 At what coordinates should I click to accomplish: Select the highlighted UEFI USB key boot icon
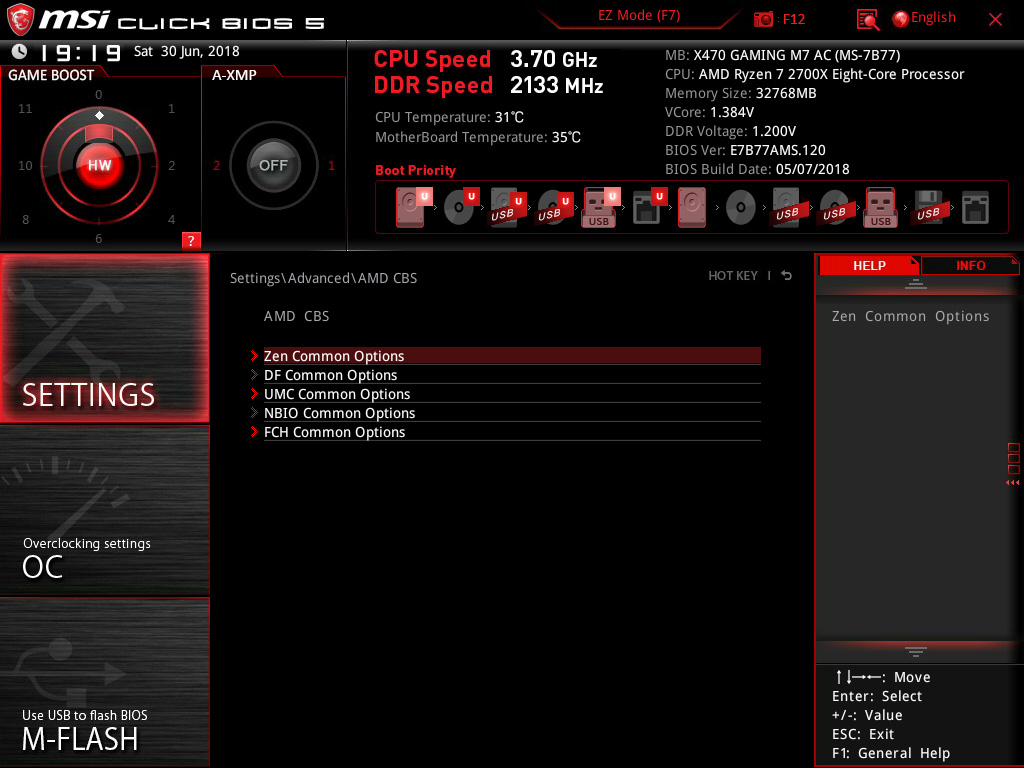coord(601,207)
